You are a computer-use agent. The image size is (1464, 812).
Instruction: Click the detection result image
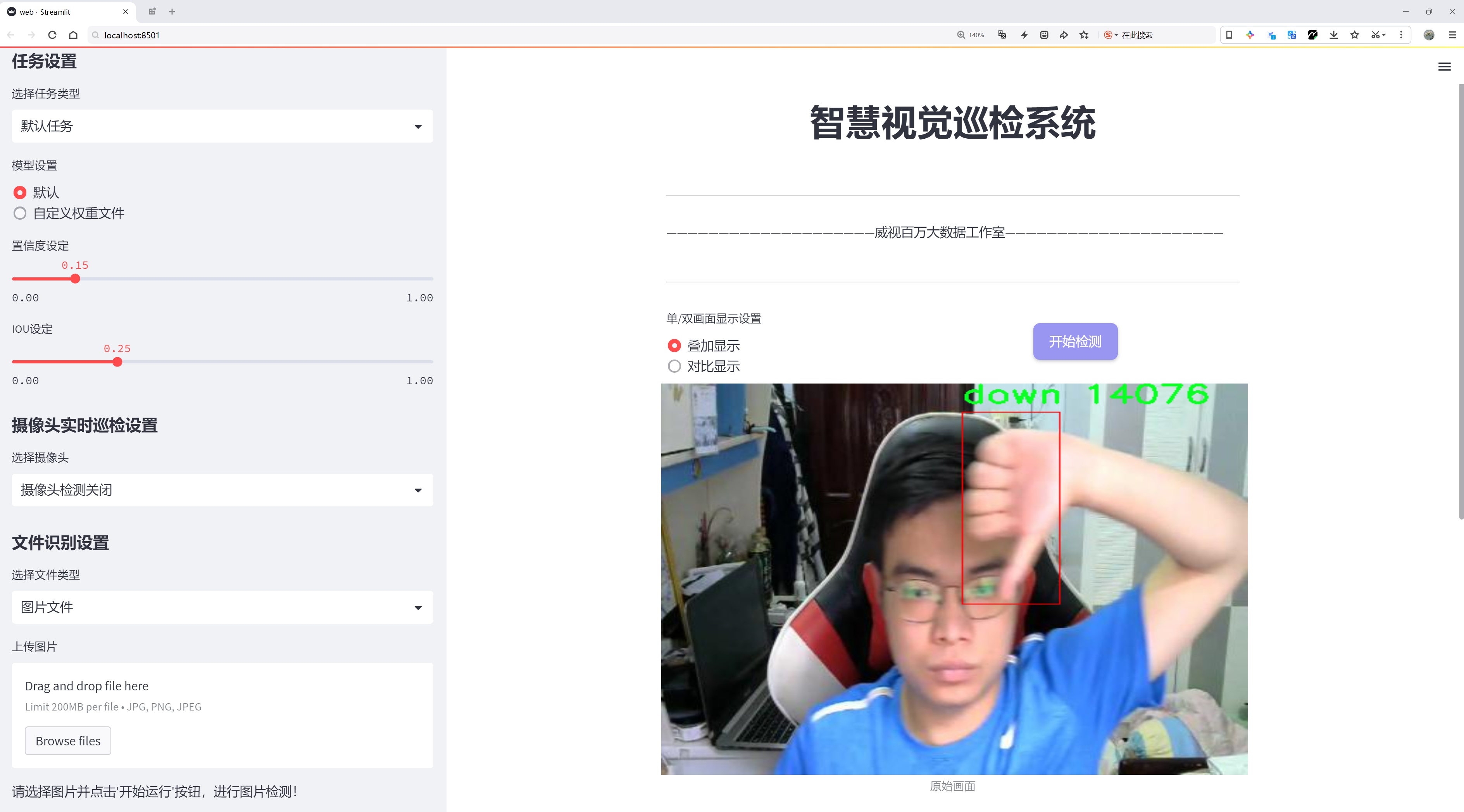pos(954,579)
